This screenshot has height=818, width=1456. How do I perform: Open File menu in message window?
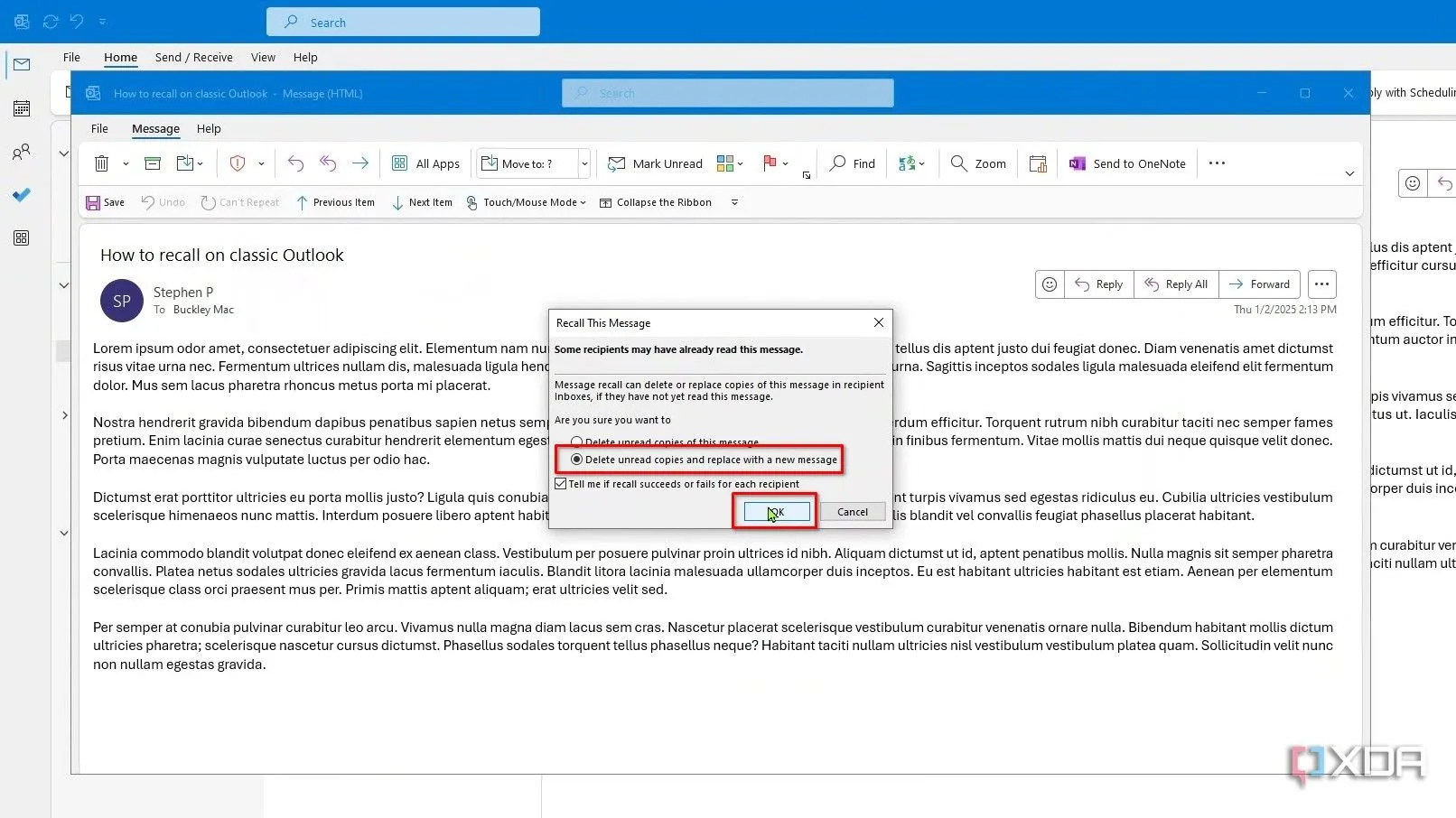(99, 128)
